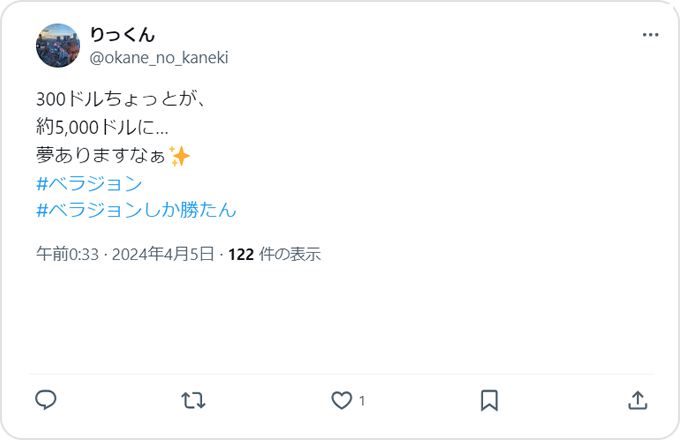Image resolution: width=680 pixels, height=440 pixels.
Task: Click the 2024年4月5日 date
Action: pos(163,254)
